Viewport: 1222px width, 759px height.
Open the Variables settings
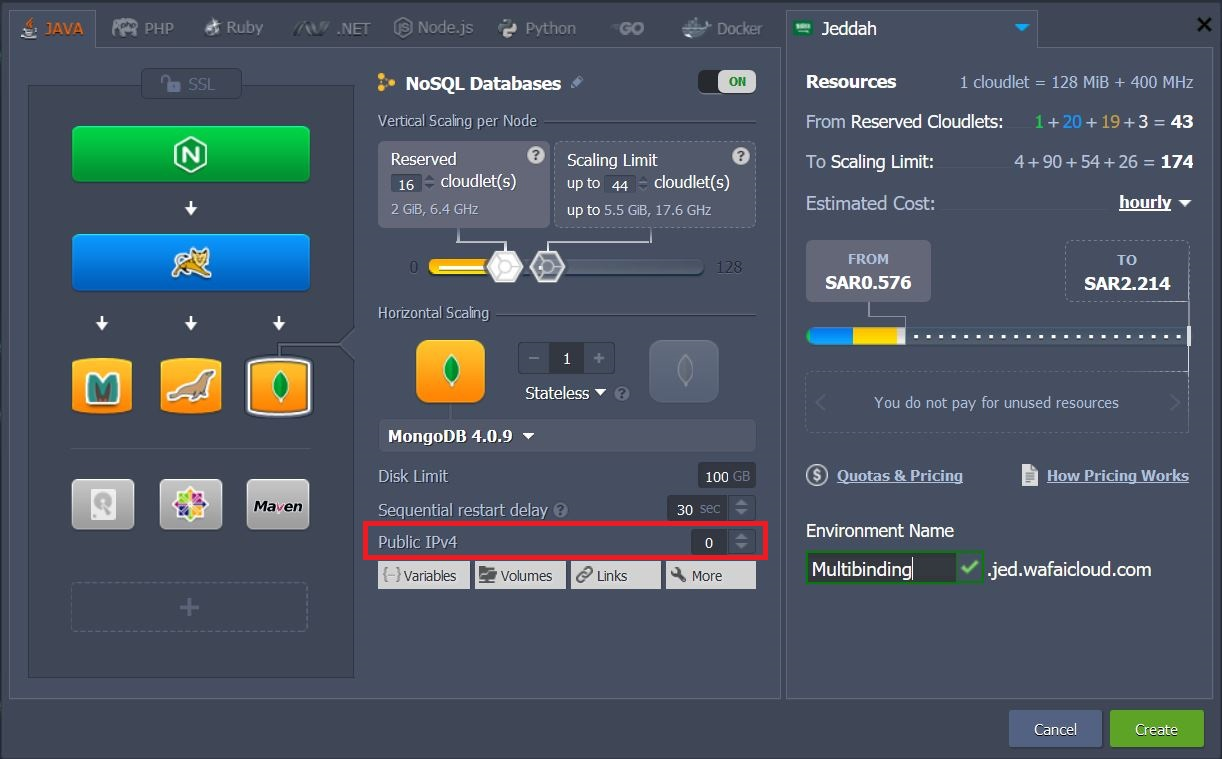pos(424,575)
